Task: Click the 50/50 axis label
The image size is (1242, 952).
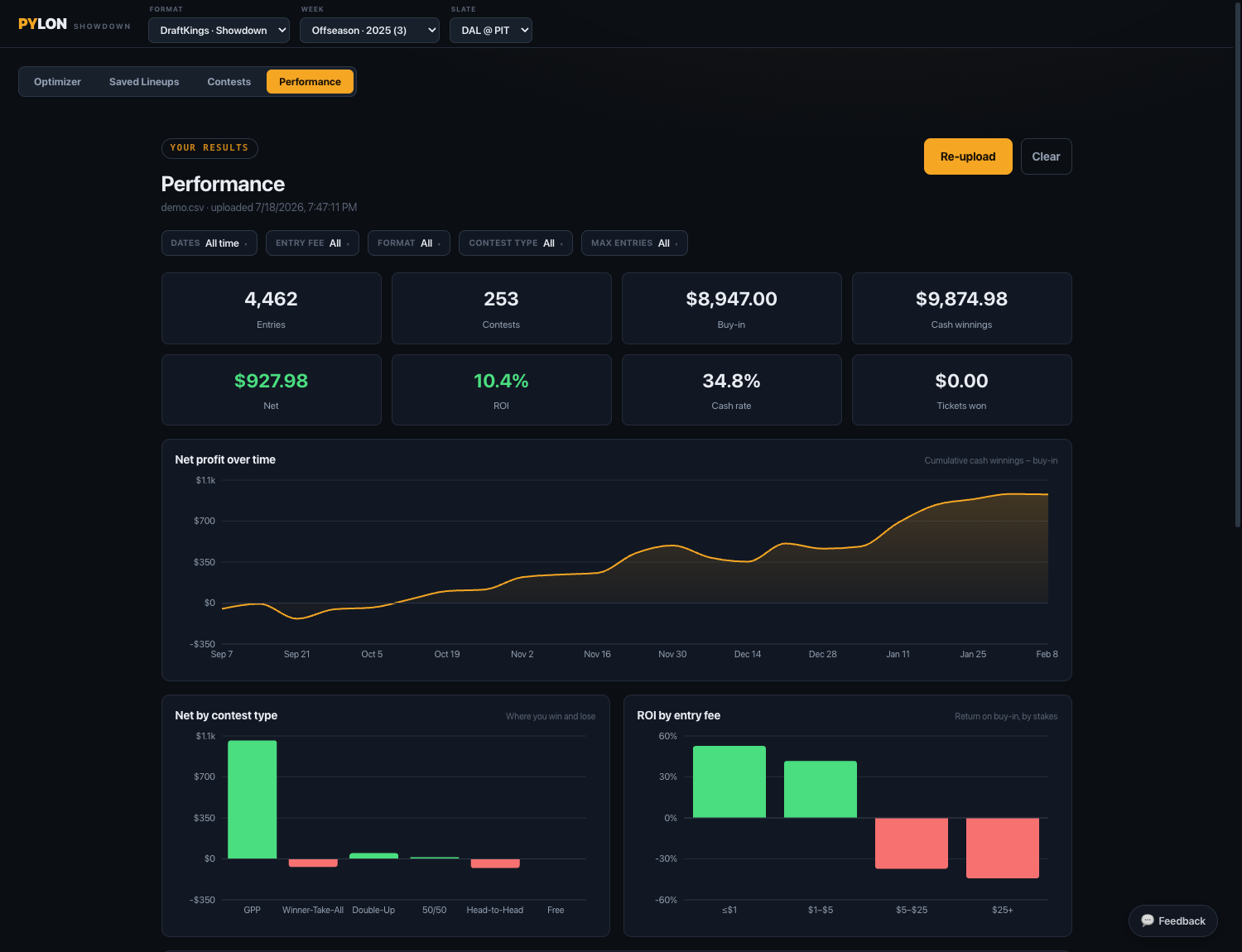Action: pyautogui.click(x=434, y=910)
